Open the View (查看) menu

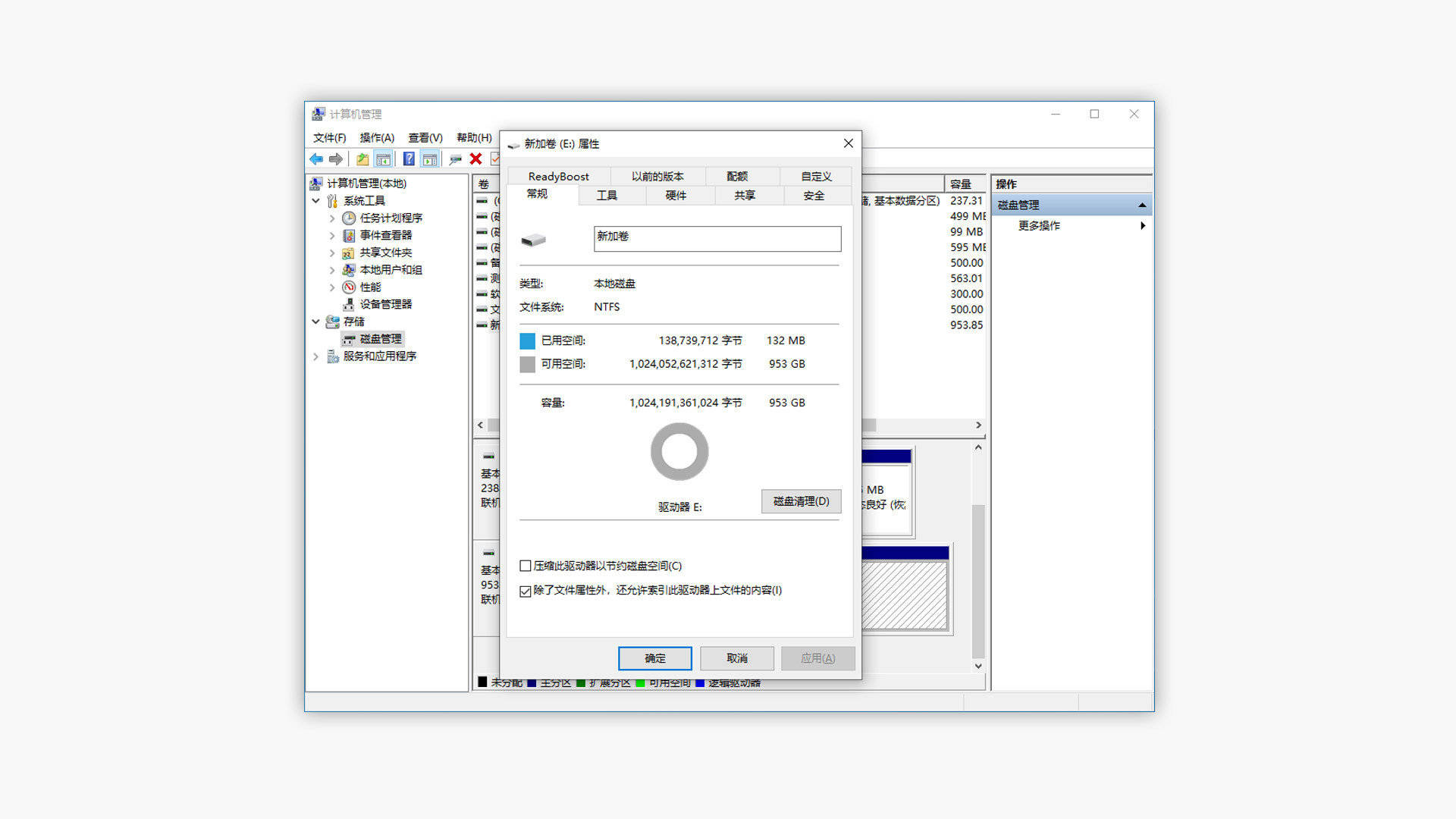coord(425,137)
